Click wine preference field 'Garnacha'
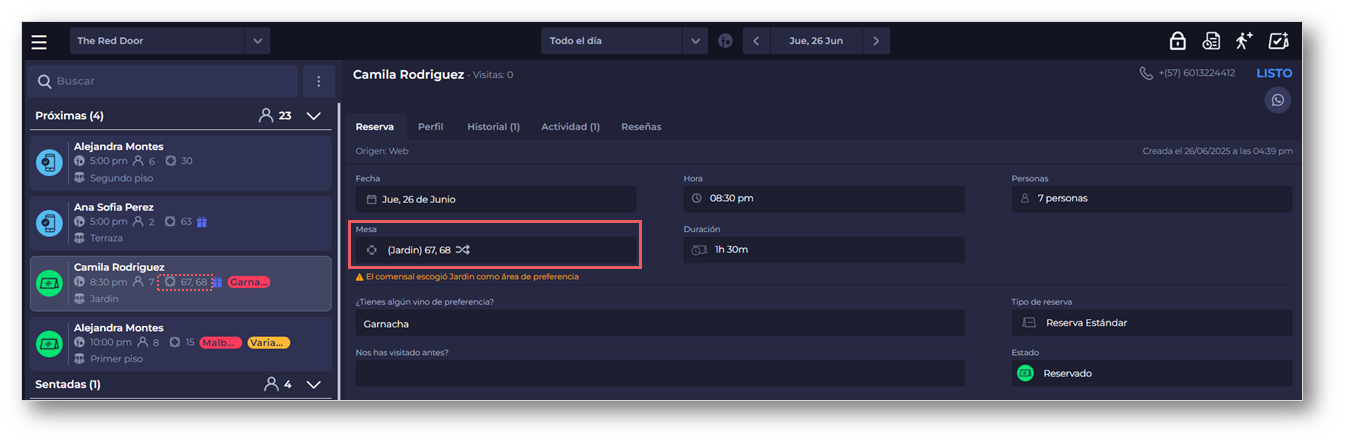The height and width of the screenshot is (443, 1345). (x=660, y=323)
